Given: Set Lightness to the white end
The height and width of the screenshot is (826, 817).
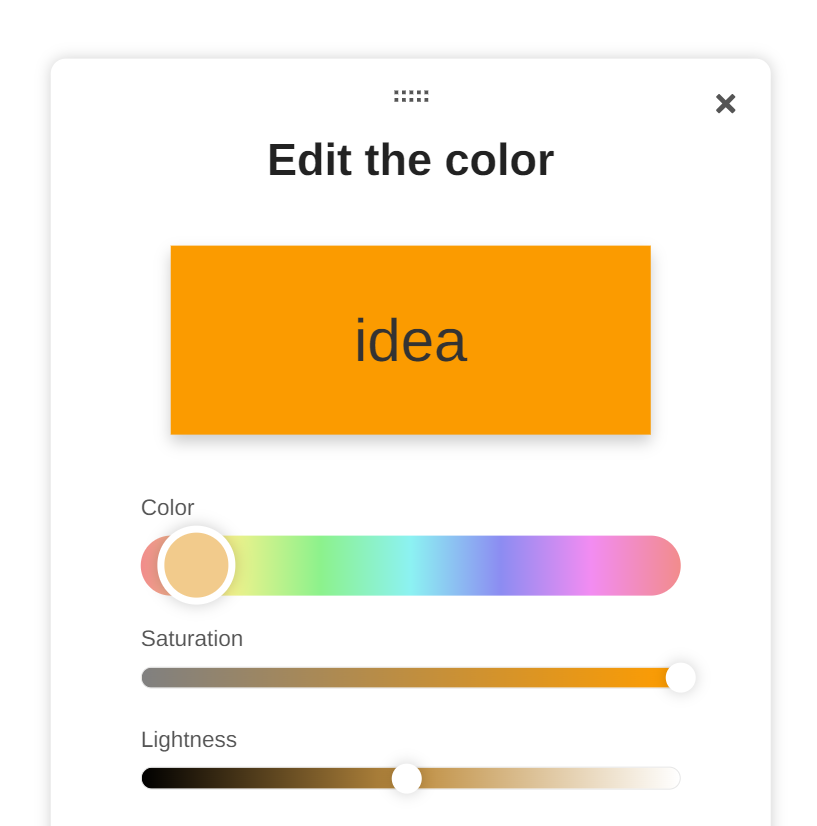Looking at the screenshot, I should coord(675,778).
